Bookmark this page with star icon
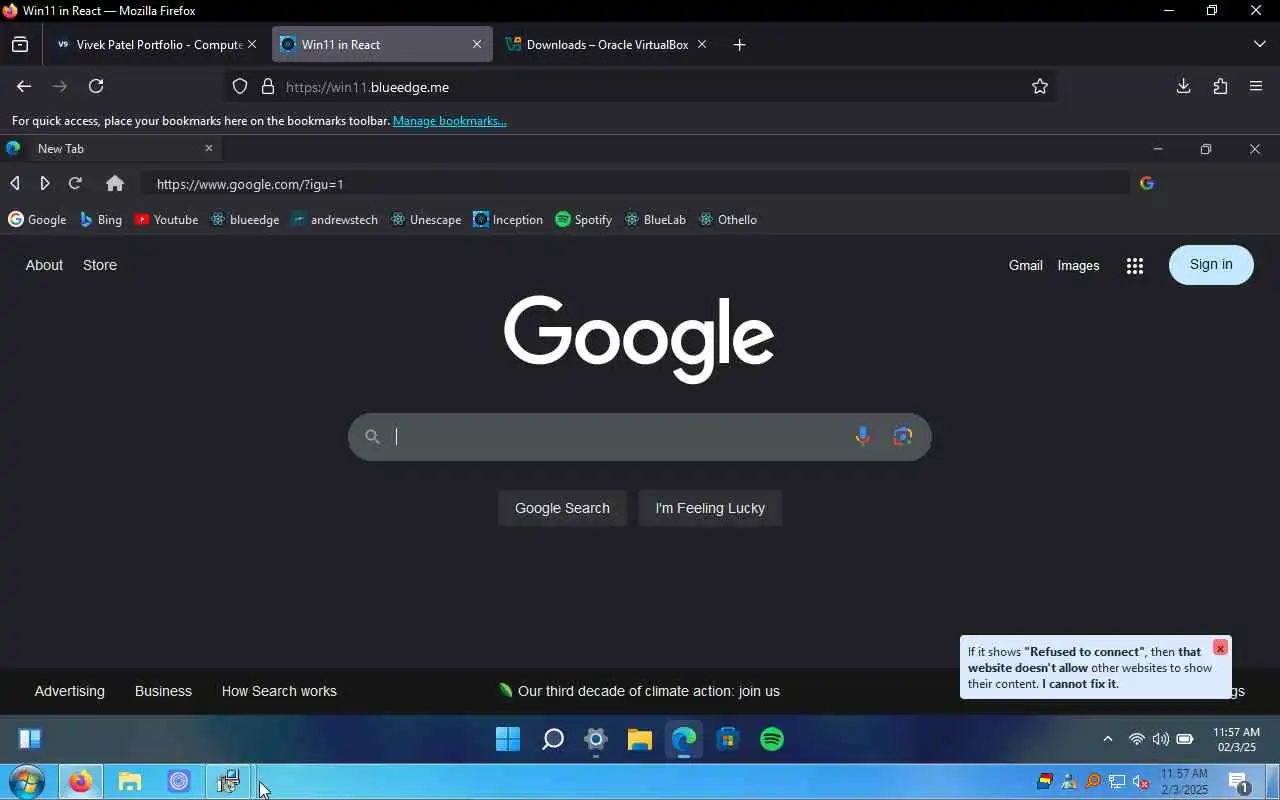 coord(1040,87)
